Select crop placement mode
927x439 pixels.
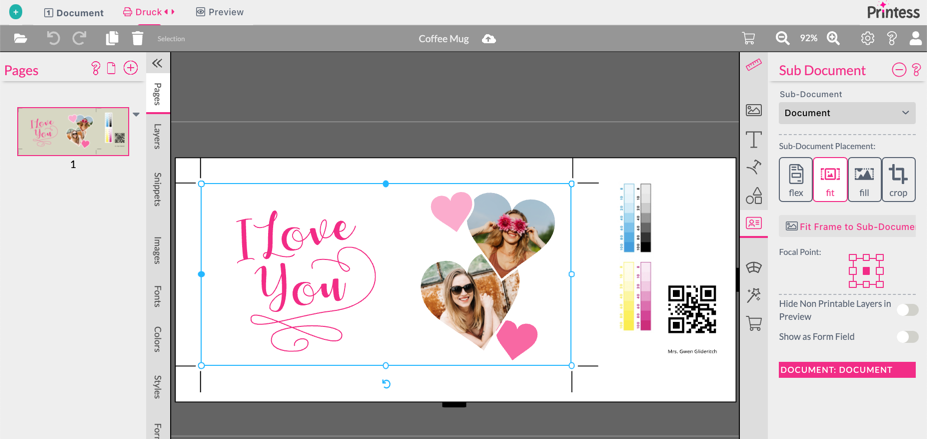[899, 180]
